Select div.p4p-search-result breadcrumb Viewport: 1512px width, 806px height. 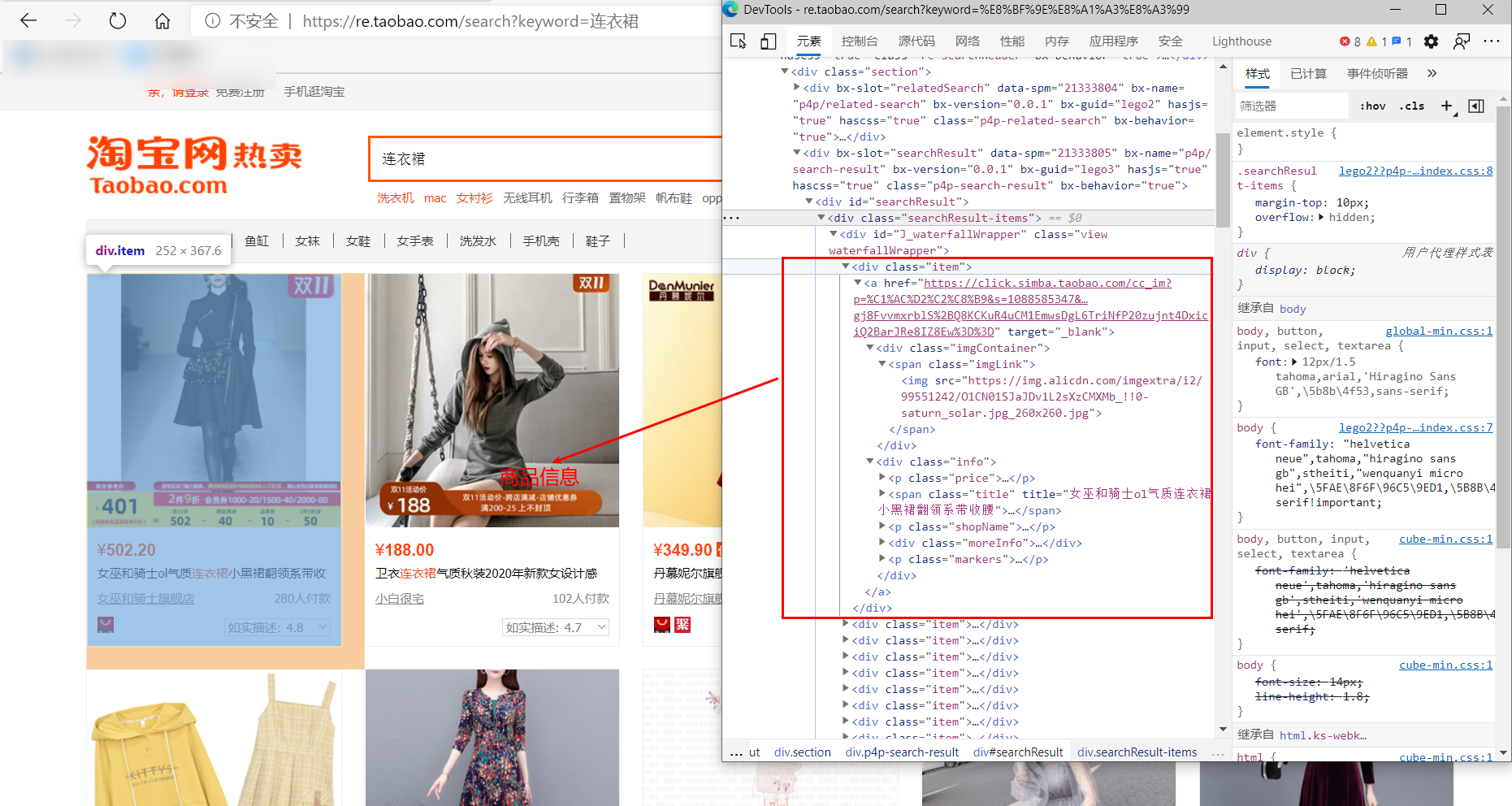[x=902, y=752]
